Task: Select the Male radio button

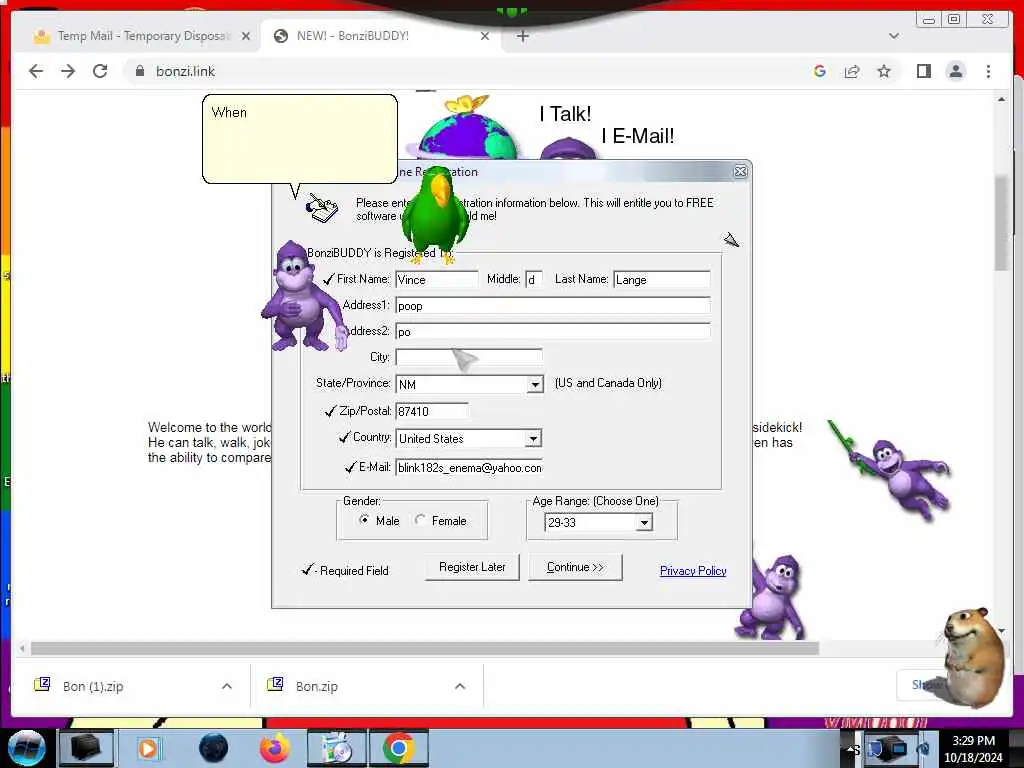Action: [364, 520]
